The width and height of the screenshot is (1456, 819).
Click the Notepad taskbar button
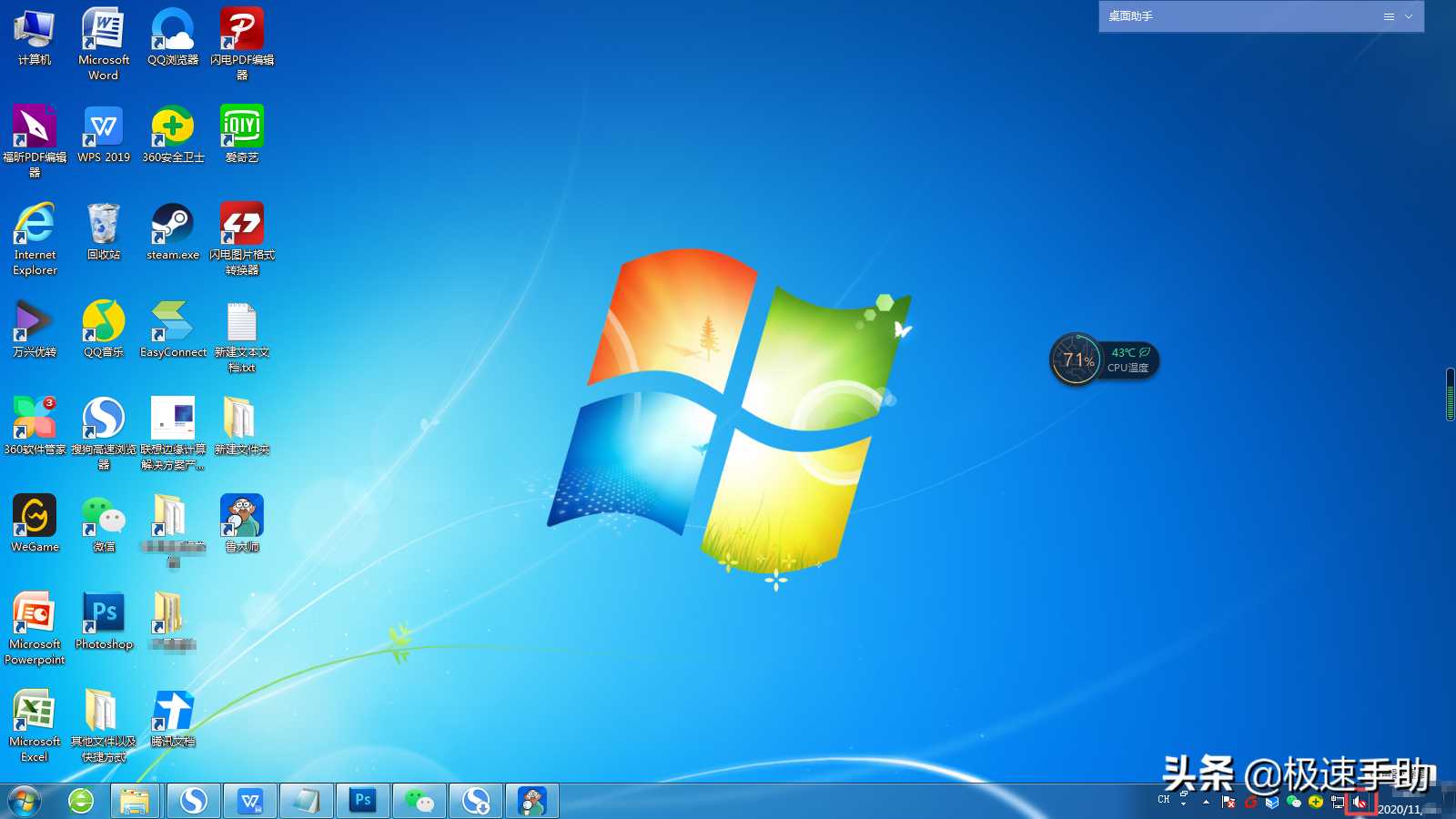click(306, 801)
